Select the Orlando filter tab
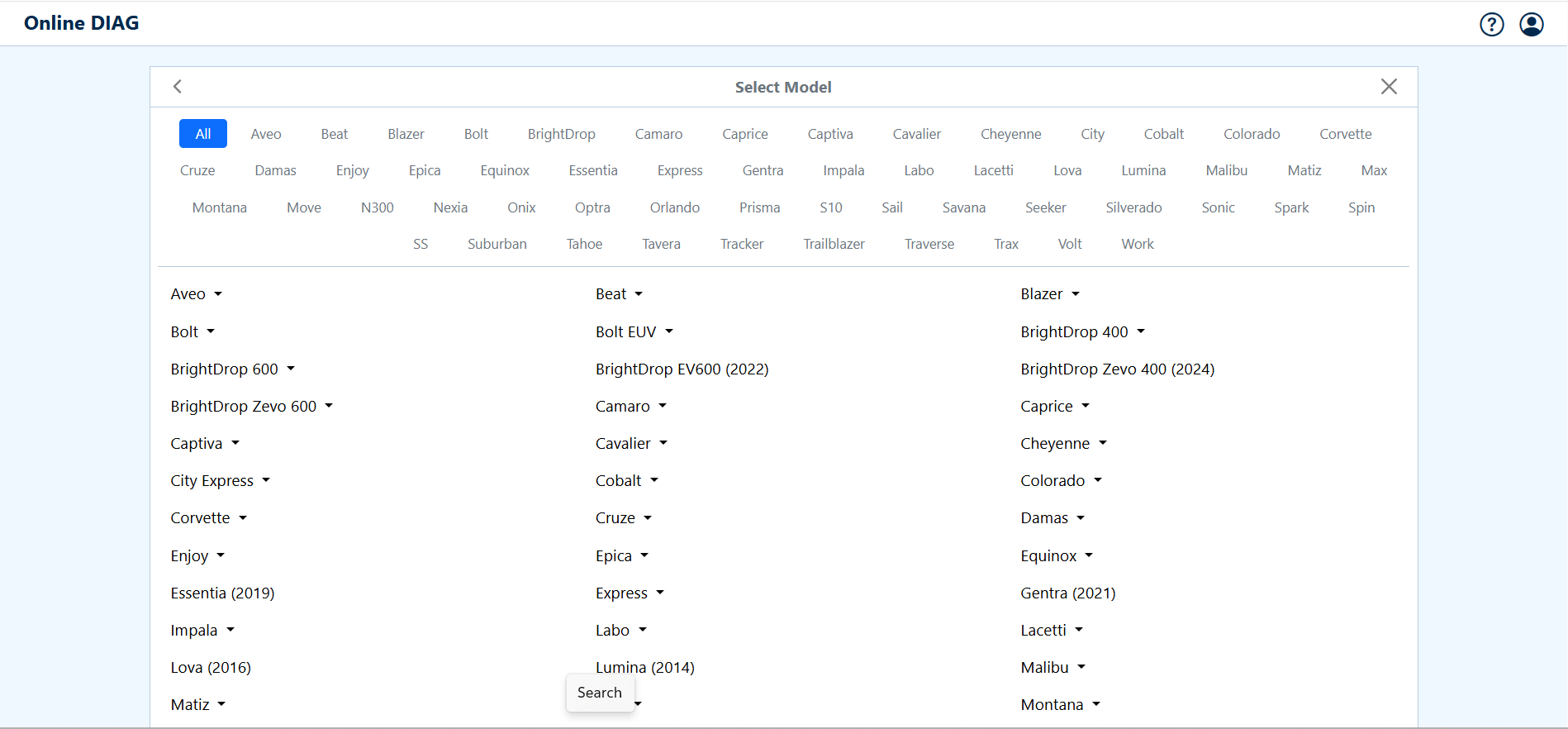1568x729 pixels. 674,207
